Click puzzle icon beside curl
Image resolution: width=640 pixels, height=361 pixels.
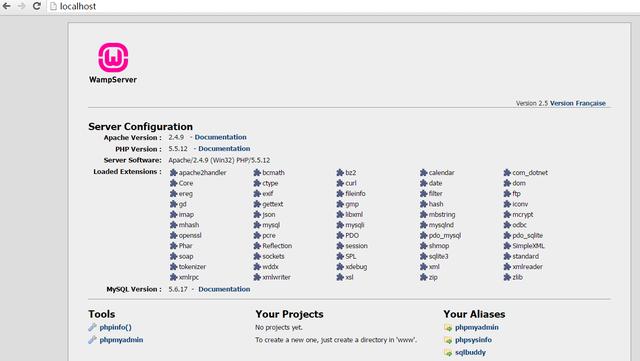pos(340,183)
